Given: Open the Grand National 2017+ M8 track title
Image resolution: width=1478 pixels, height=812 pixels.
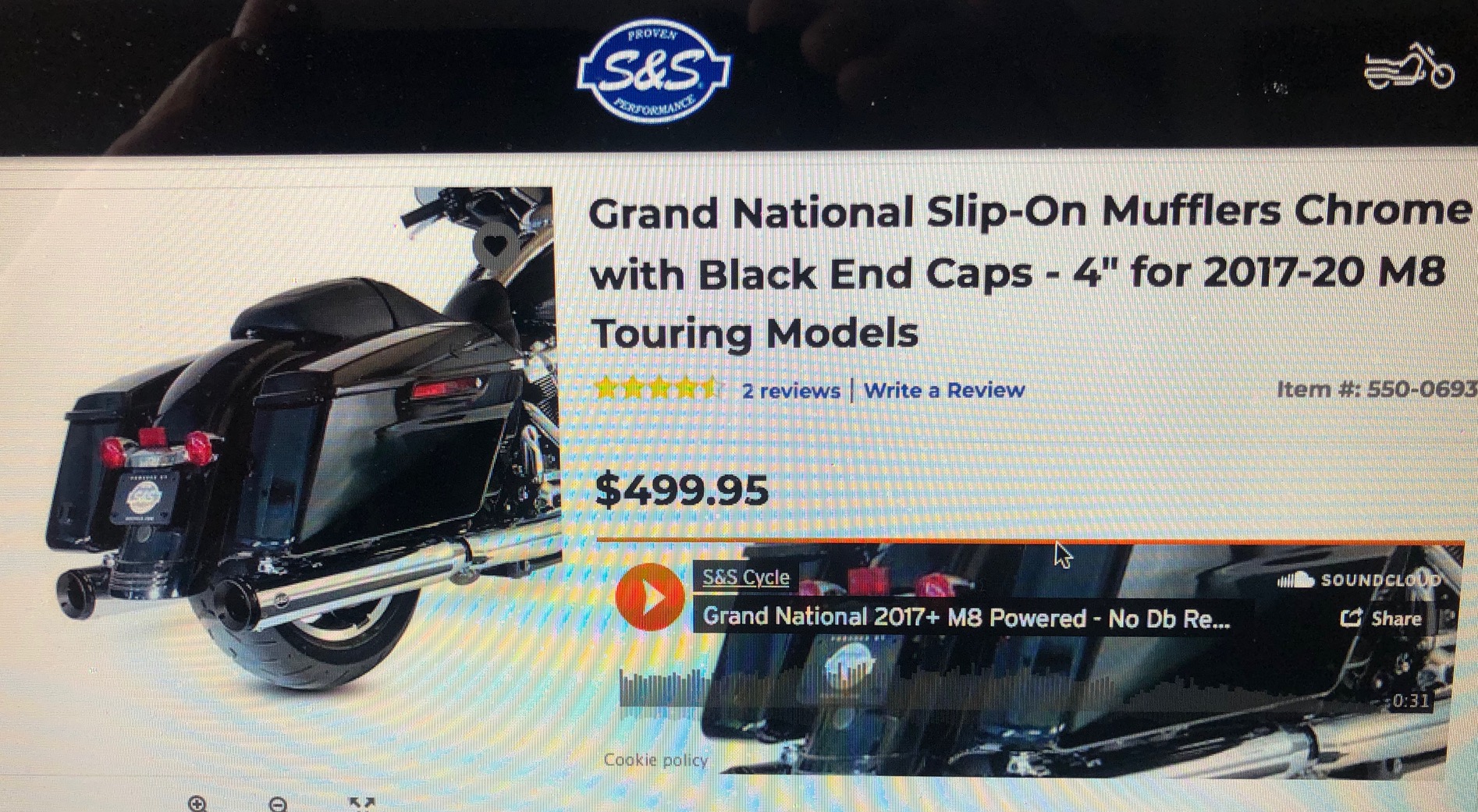Looking at the screenshot, I should pos(966,618).
